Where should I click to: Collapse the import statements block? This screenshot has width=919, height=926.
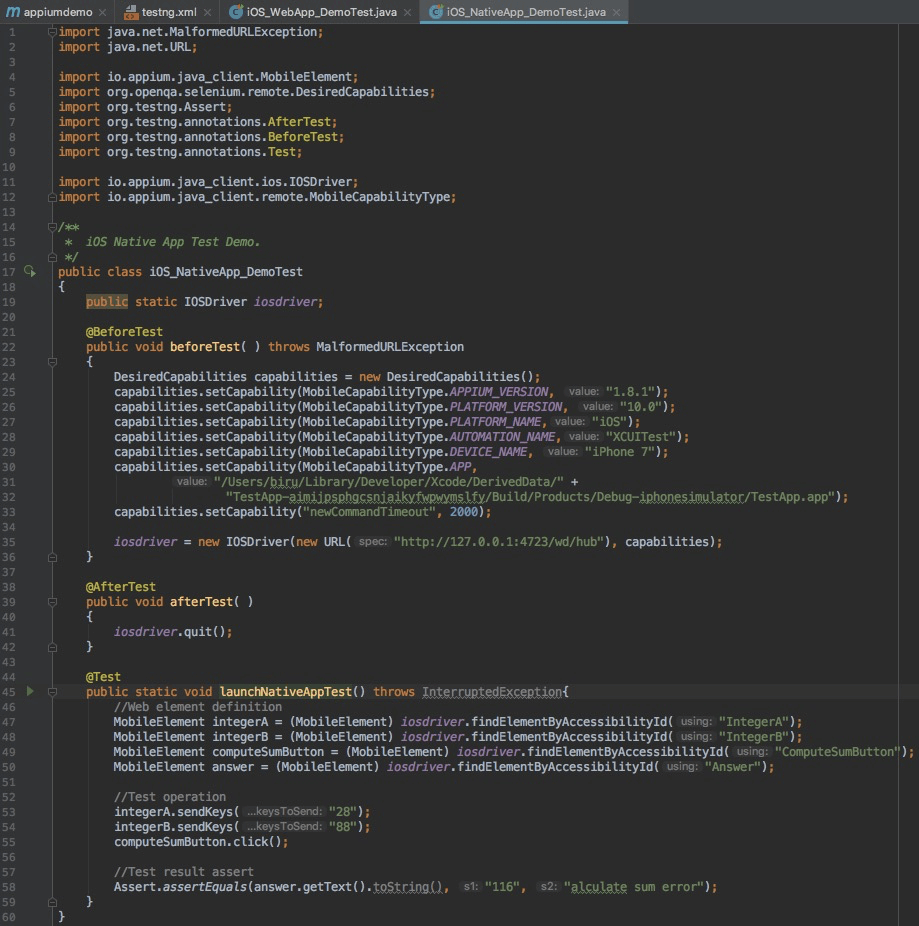click(x=52, y=32)
